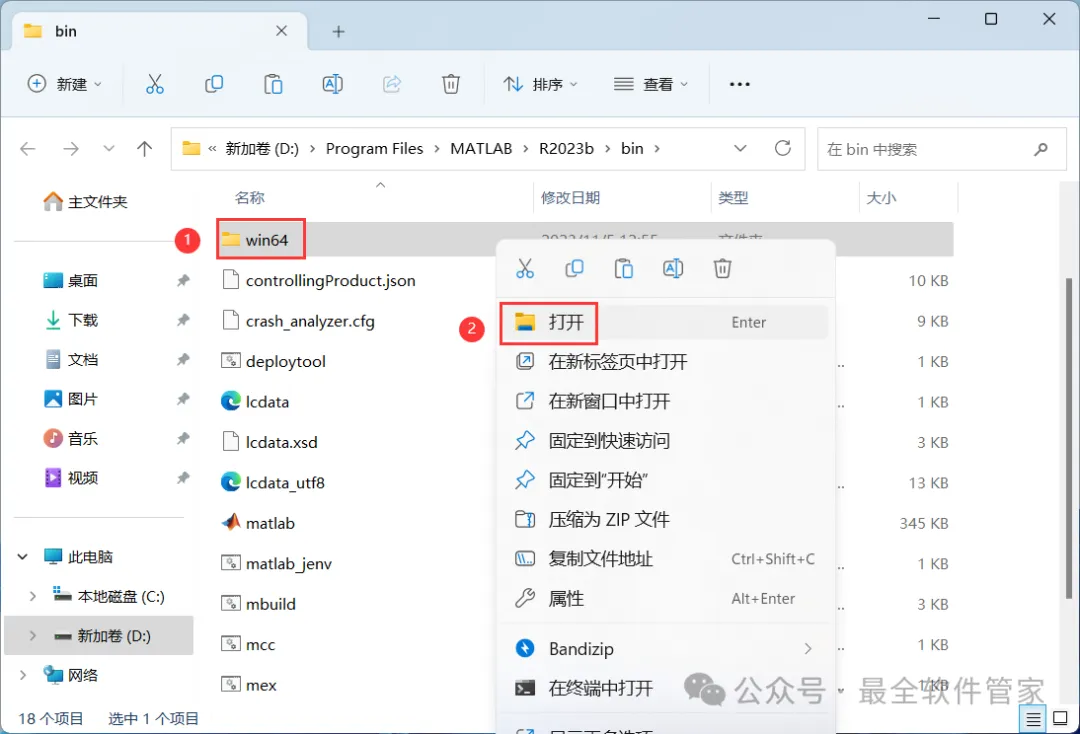Viewport: 1080px width, 734px height.
Task: Open 下载 in the sidebar
Action: [x=71, y=320]
